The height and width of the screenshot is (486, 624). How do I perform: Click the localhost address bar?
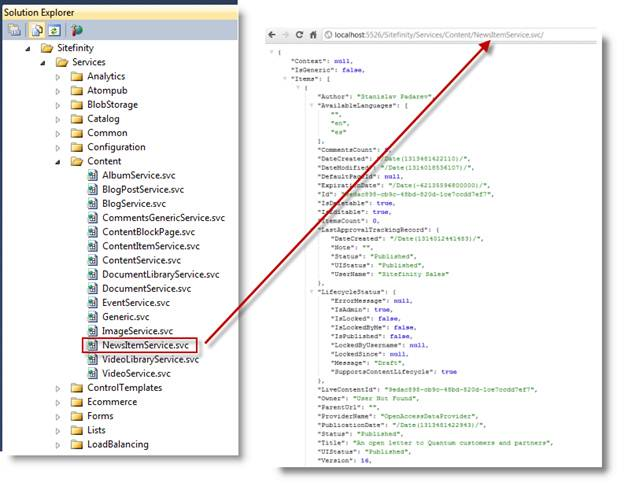tap(460, 35)
